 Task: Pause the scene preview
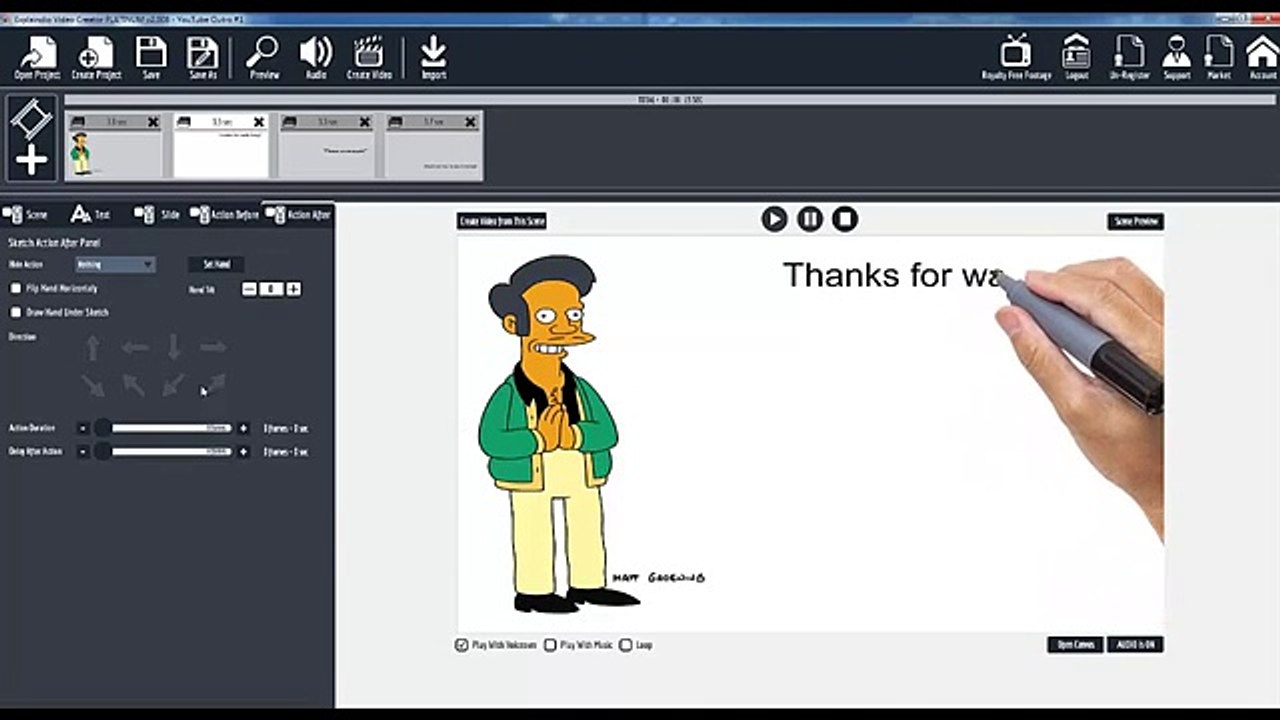click(x=810, y=219)
